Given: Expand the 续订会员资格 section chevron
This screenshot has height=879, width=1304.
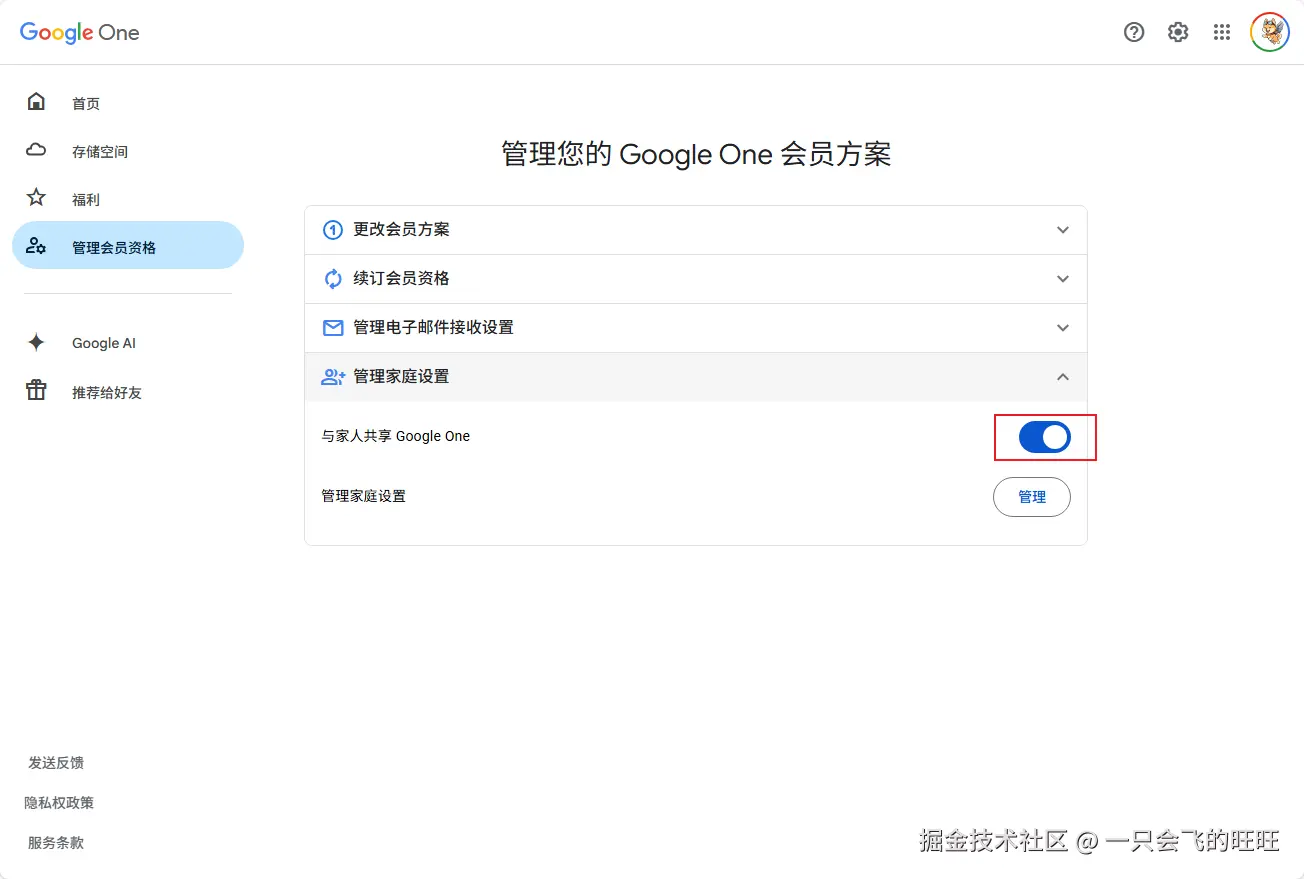Looking at the screenshot, I should pos(1063,279).
